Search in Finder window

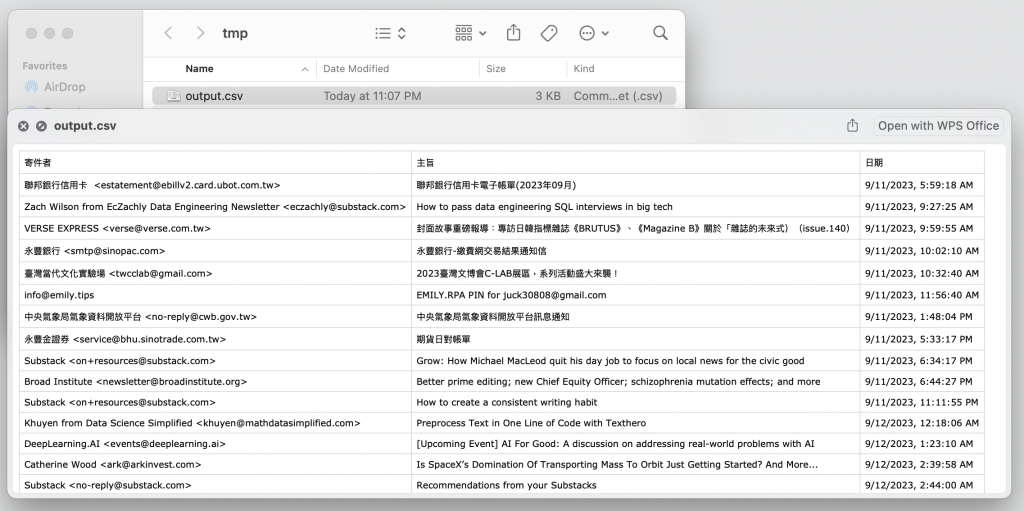pos(660,33)
